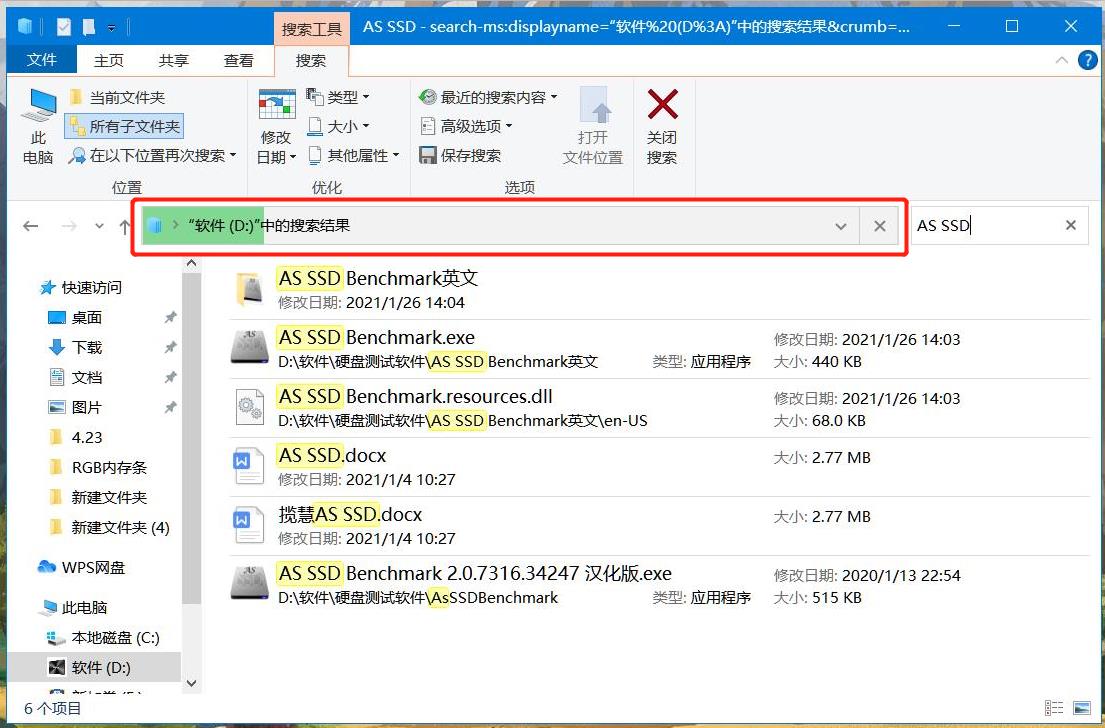1105x728 pixels.
Task: Select AS SSD Benchmark.resources.dll icon
Action: 249,407
